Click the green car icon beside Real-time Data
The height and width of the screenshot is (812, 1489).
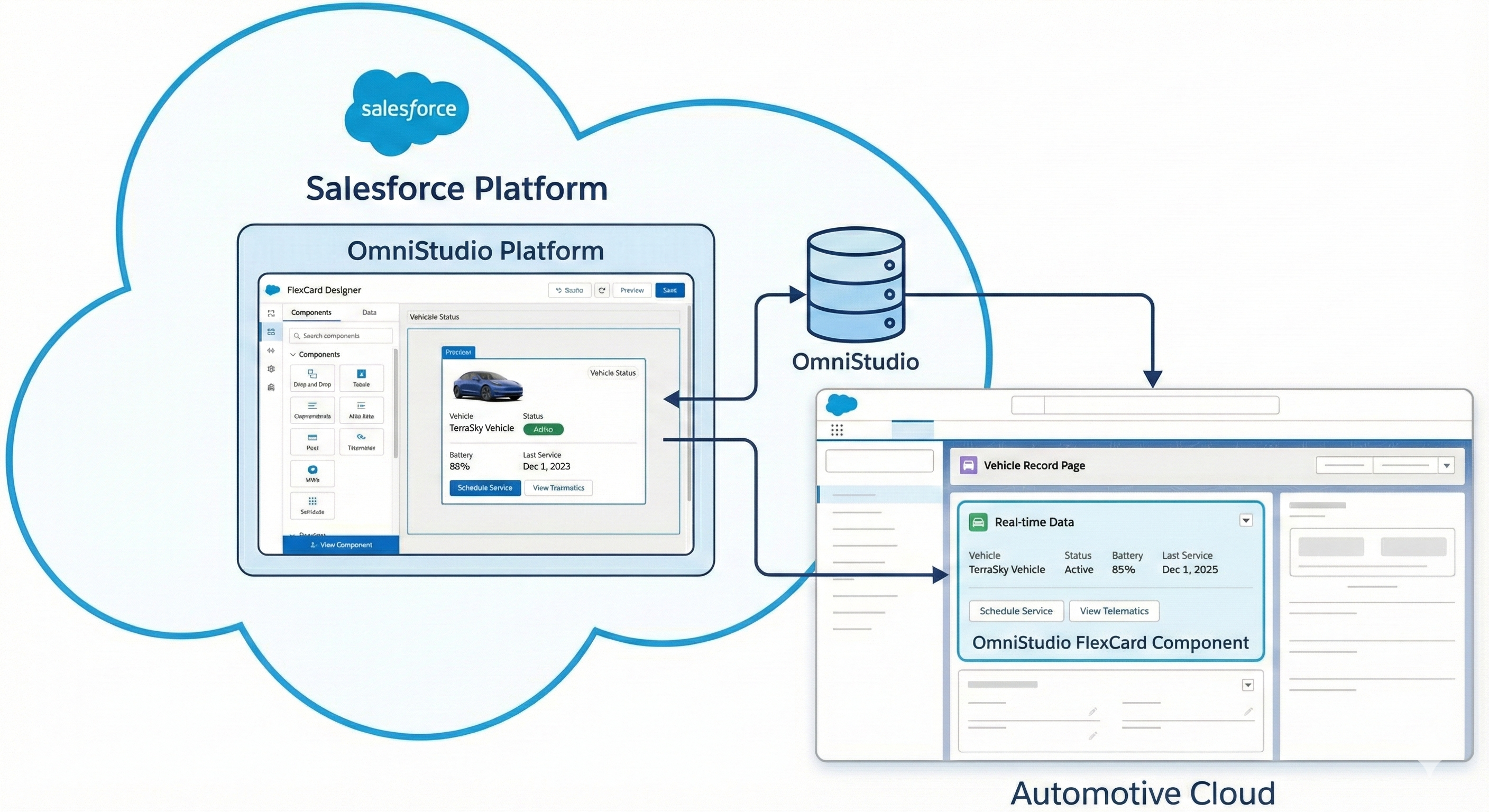coord(978,522)
